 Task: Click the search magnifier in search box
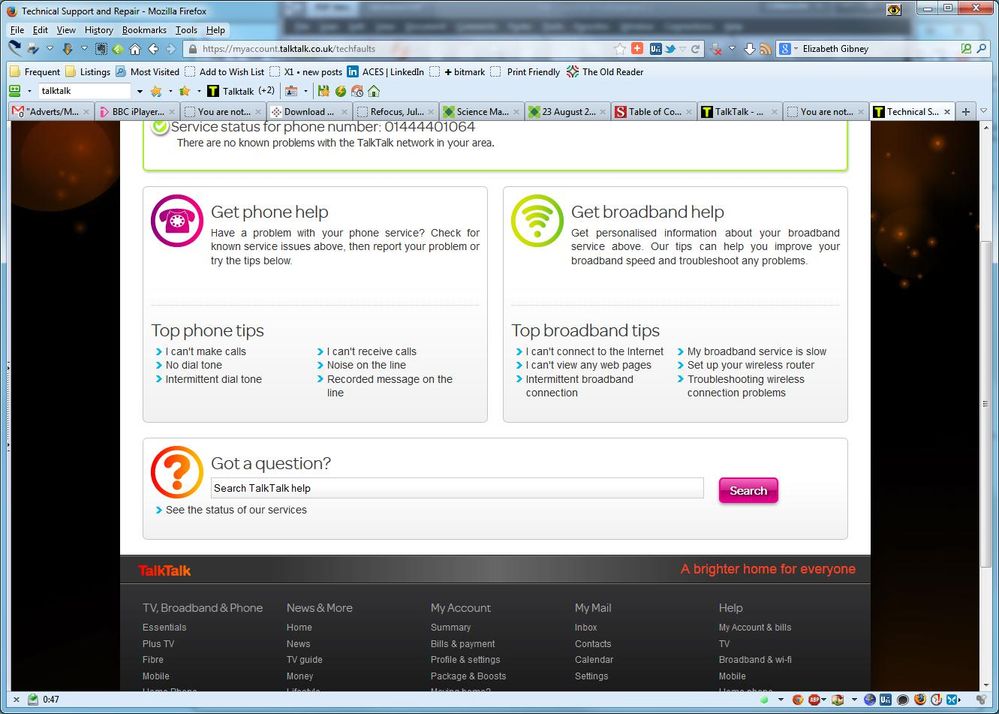click(x=982, y=48)
